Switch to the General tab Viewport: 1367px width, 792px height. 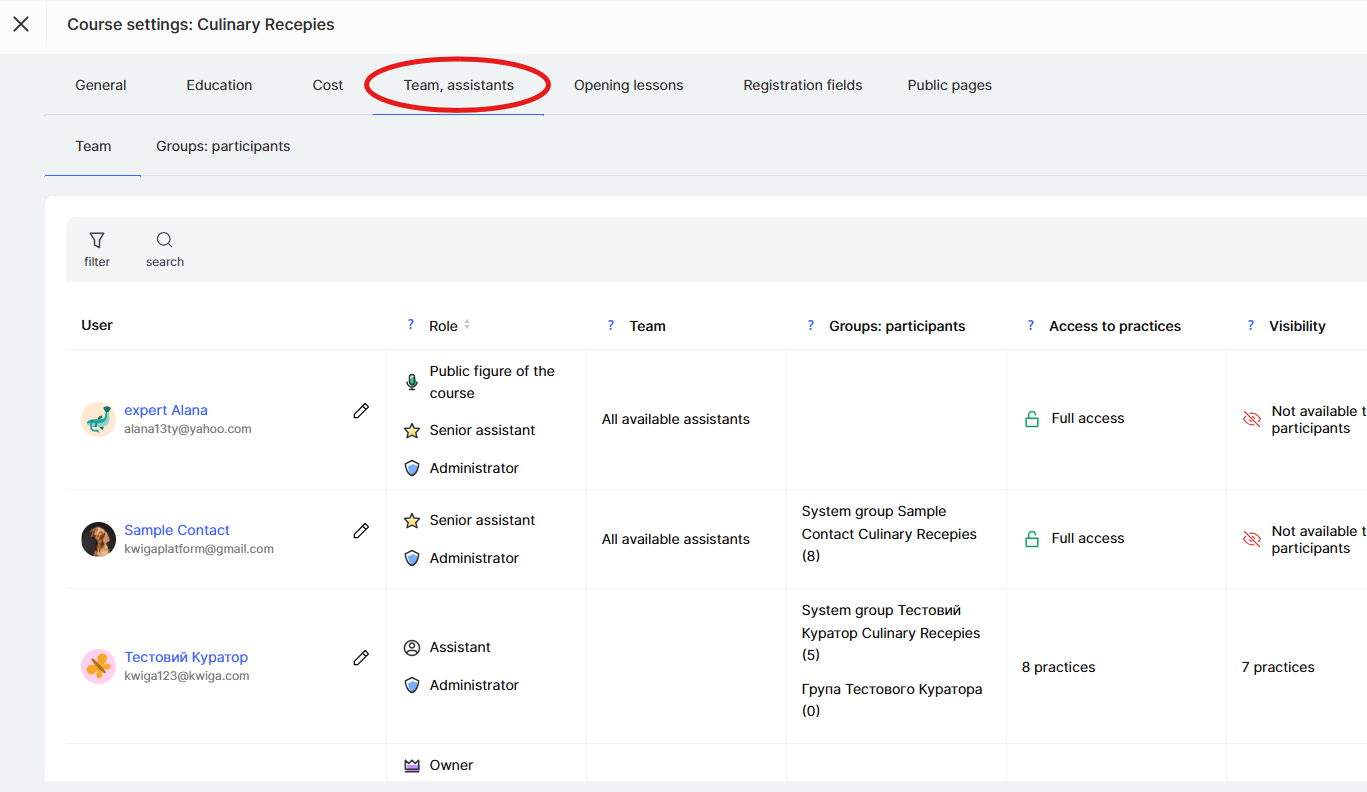coord(101,85)
